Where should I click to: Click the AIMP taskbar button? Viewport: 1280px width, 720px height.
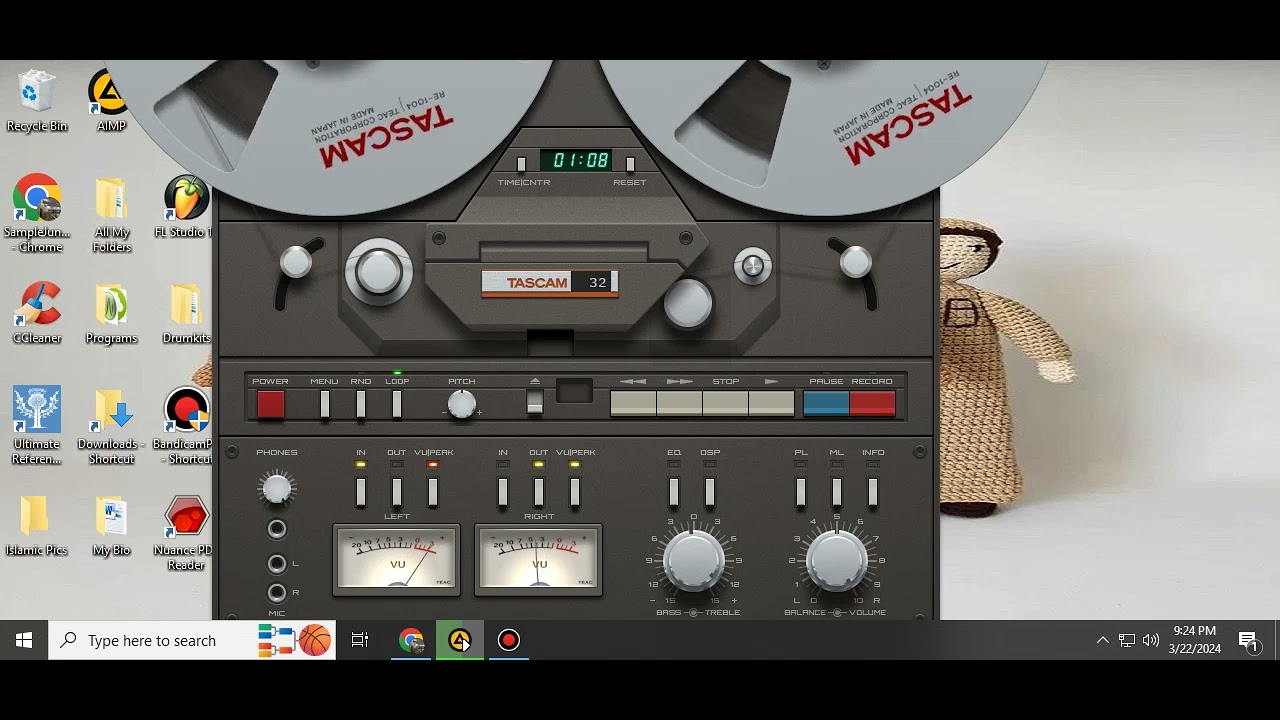pos(460,640)
